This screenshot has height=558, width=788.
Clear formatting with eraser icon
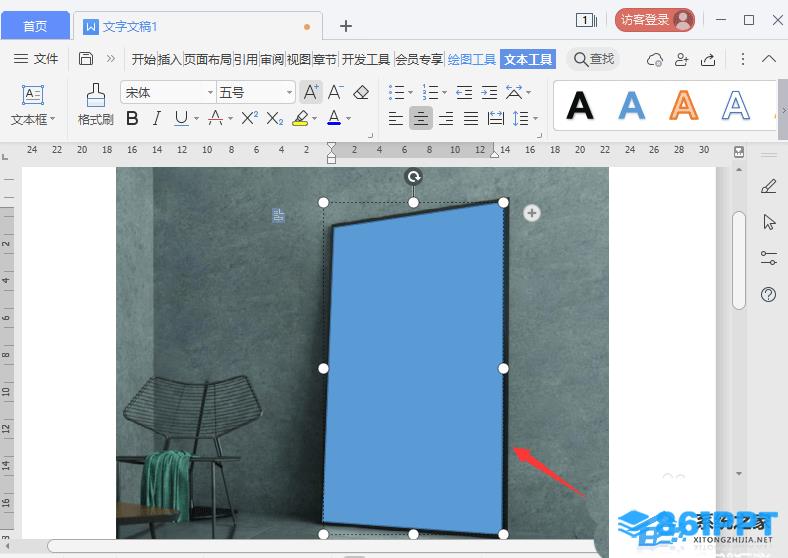point(361,92)
